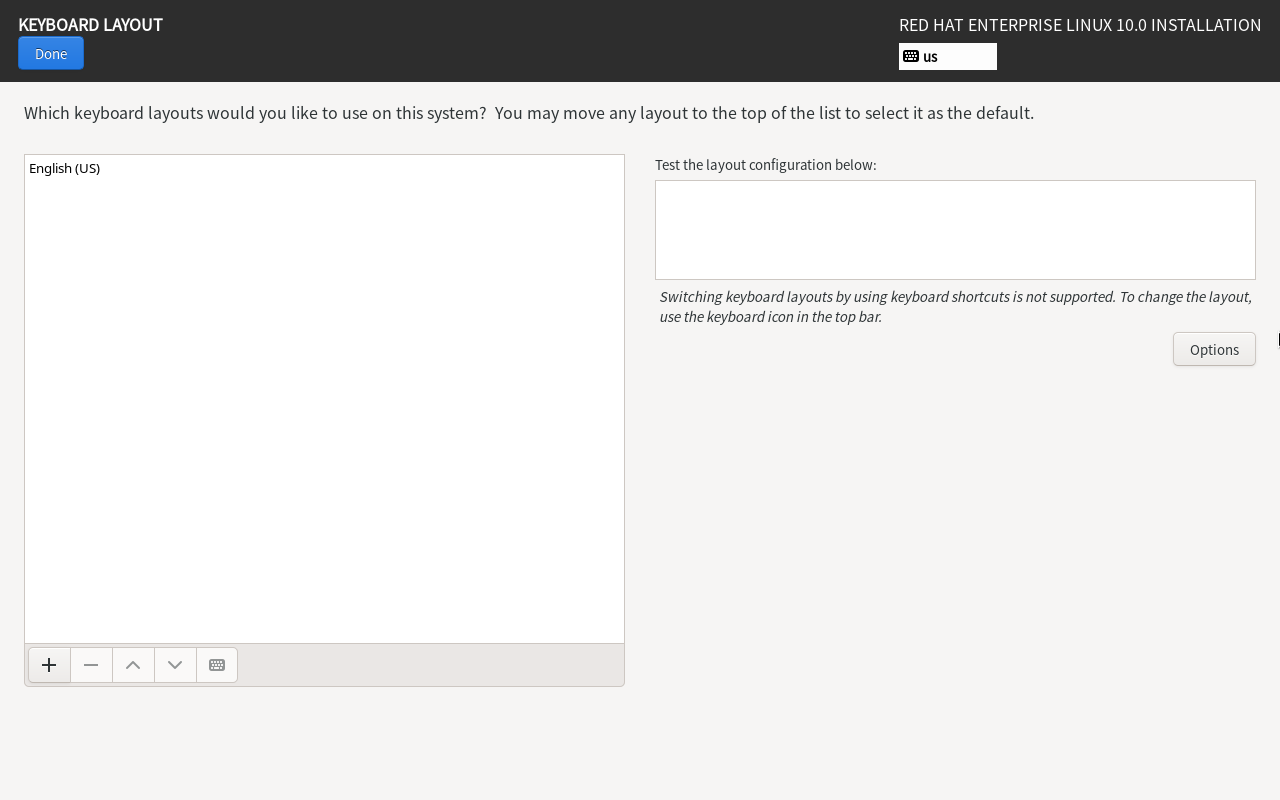This screenshot has width=1280, height=800.
Task: Select English (US) in layout list
Action: [324, 168]
